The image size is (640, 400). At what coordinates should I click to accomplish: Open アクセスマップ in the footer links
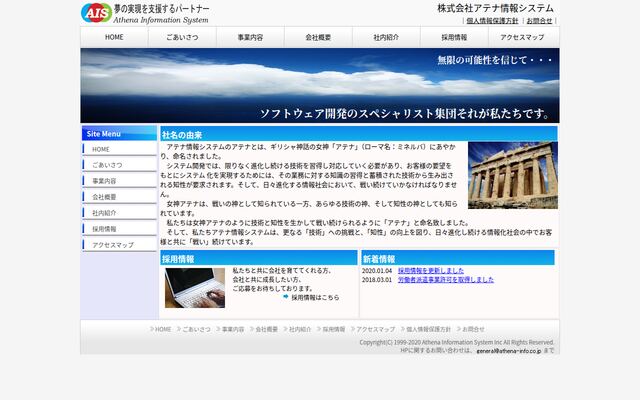[x=376, y=329]
